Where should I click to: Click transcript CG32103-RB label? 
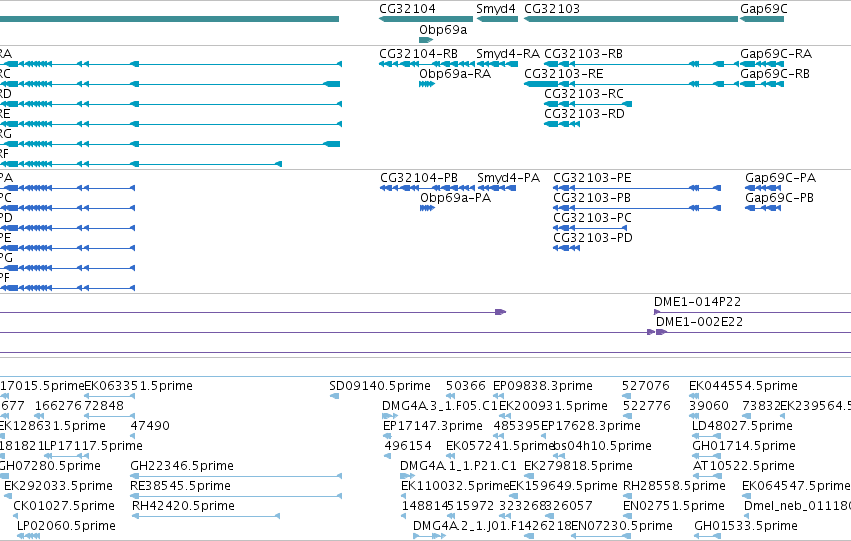click(x=583, y=54)
